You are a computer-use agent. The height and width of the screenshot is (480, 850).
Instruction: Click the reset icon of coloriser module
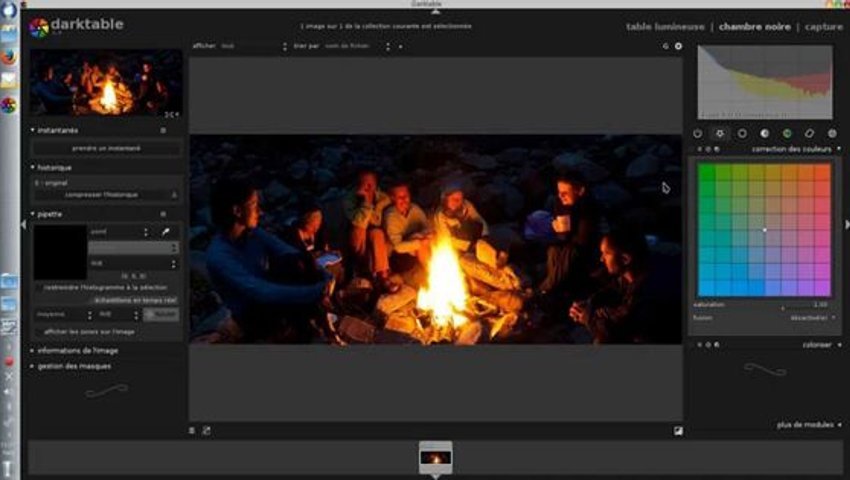click(x=708, y=344)
